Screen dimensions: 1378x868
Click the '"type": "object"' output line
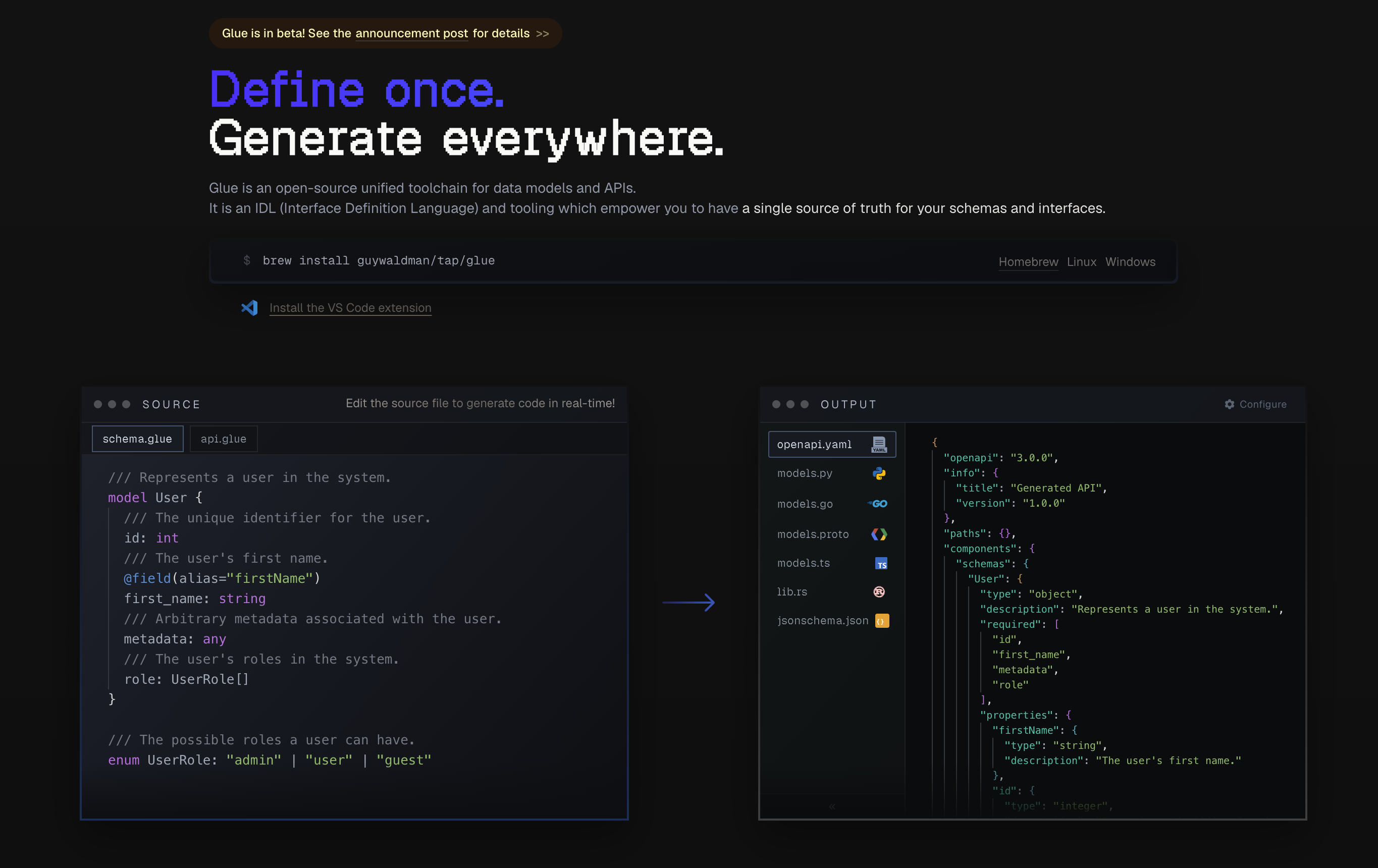coord(1031,594)
